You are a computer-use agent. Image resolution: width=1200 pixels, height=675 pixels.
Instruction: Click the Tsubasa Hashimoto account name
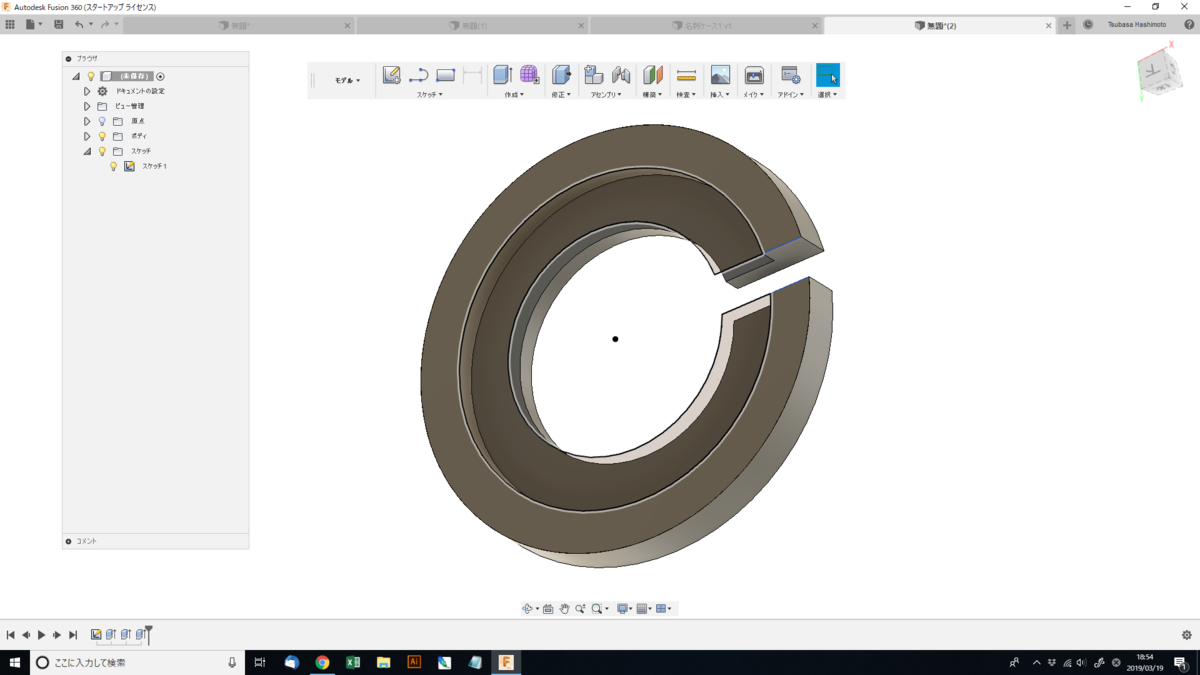tap(1137, 25)
